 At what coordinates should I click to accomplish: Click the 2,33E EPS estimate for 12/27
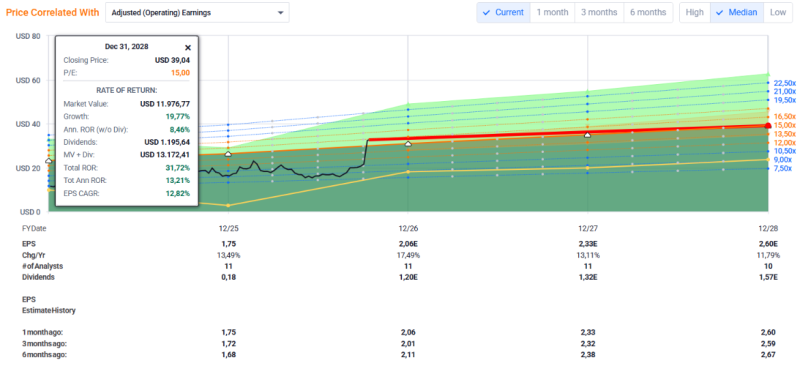click(588, 245)
